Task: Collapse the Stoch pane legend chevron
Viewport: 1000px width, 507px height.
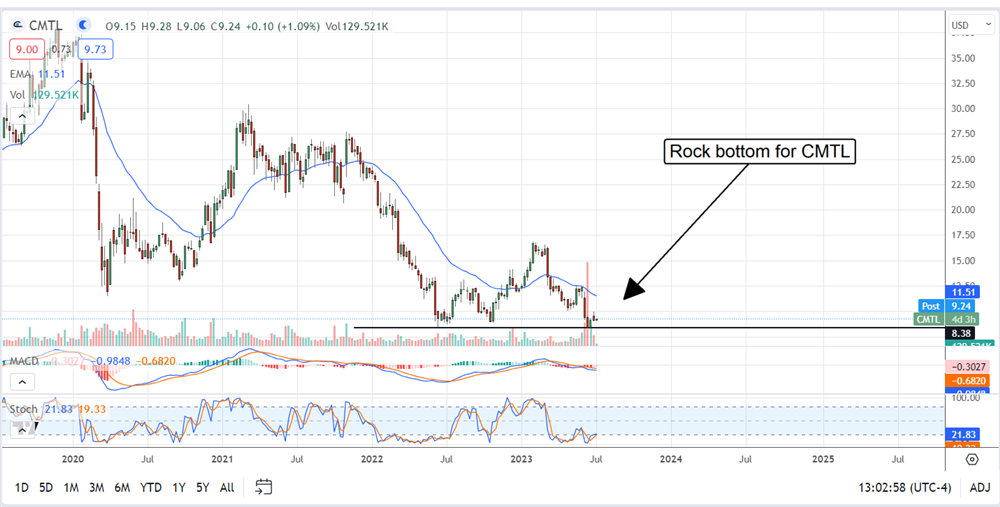Action: pyautogui.click(x=22, y=430)
